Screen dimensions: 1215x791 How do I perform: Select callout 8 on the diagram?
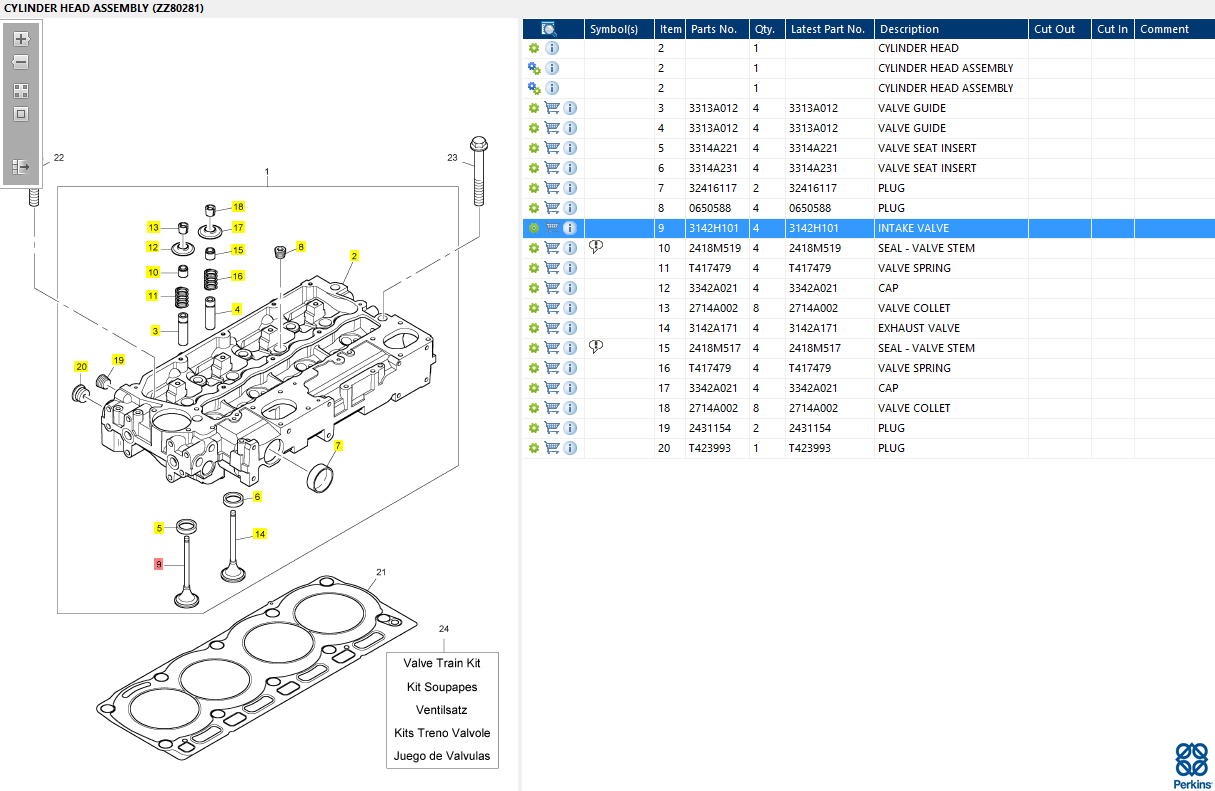coord(300,246)
